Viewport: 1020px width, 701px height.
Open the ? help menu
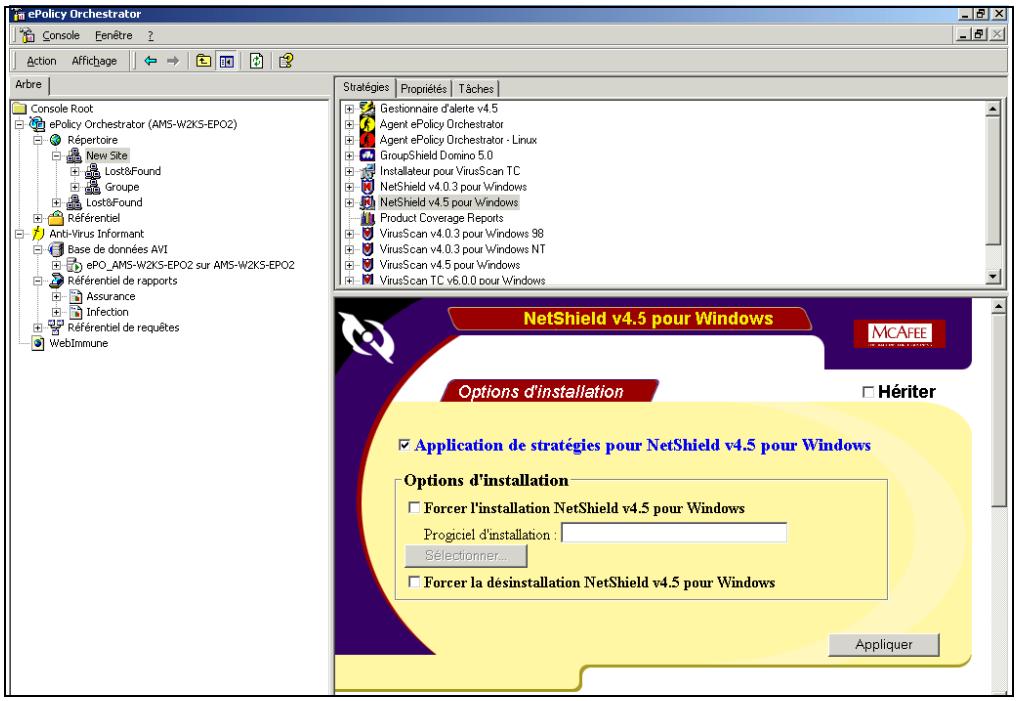tap(150, 36)
